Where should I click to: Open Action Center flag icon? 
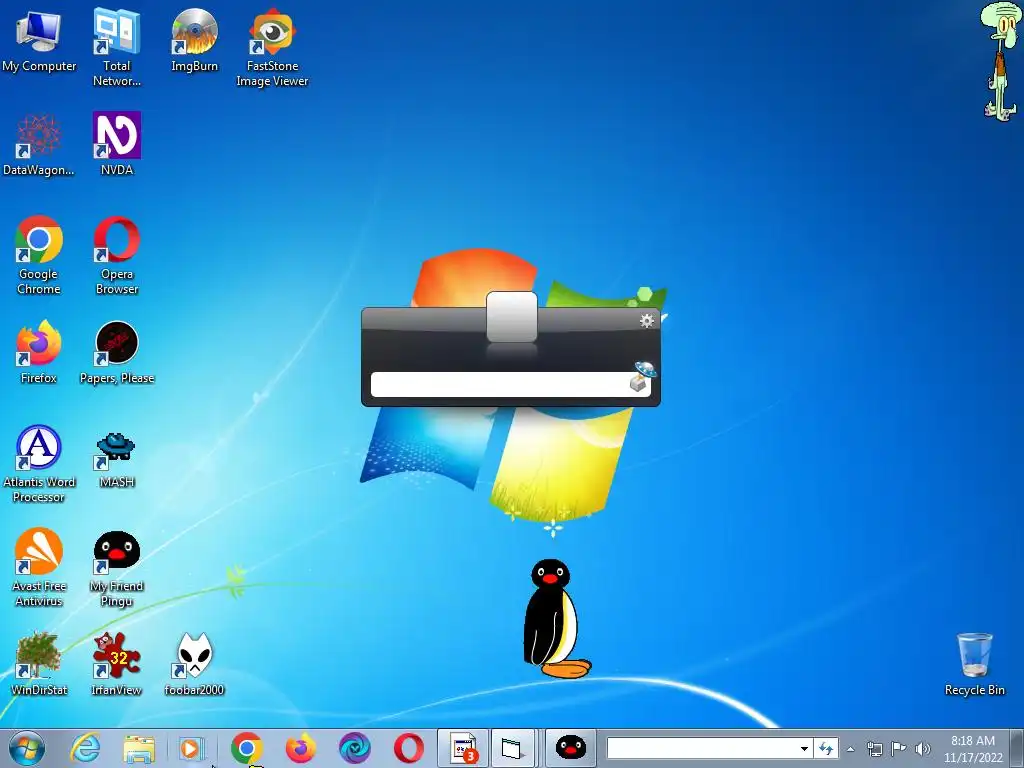[899, 749]
